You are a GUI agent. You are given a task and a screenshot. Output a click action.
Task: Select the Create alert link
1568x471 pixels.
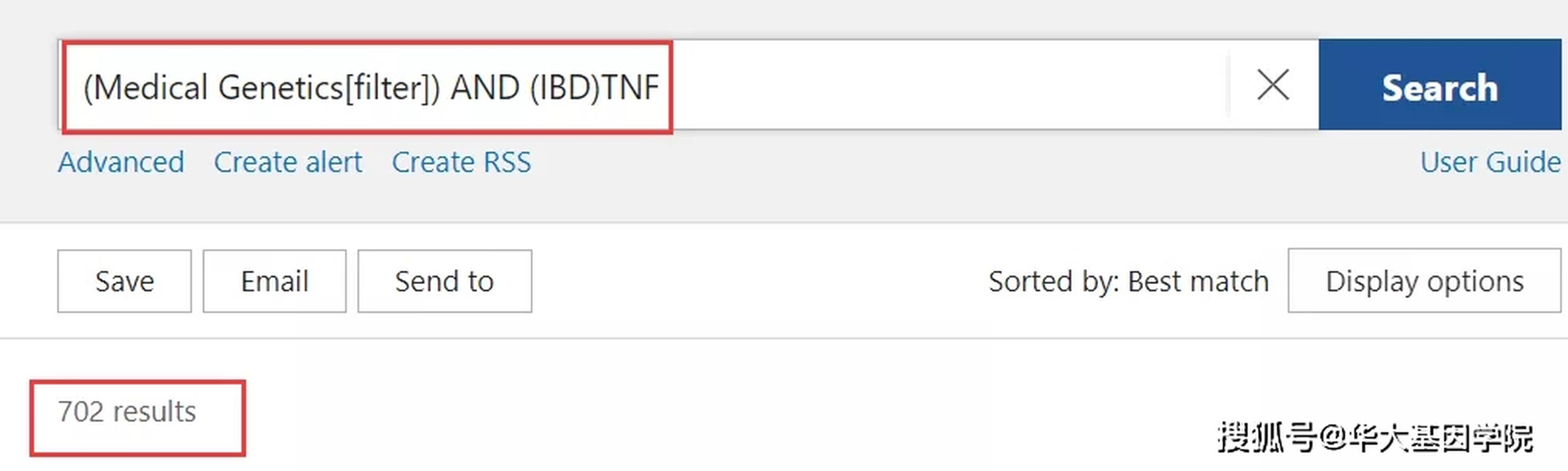[x=288, y=162]
